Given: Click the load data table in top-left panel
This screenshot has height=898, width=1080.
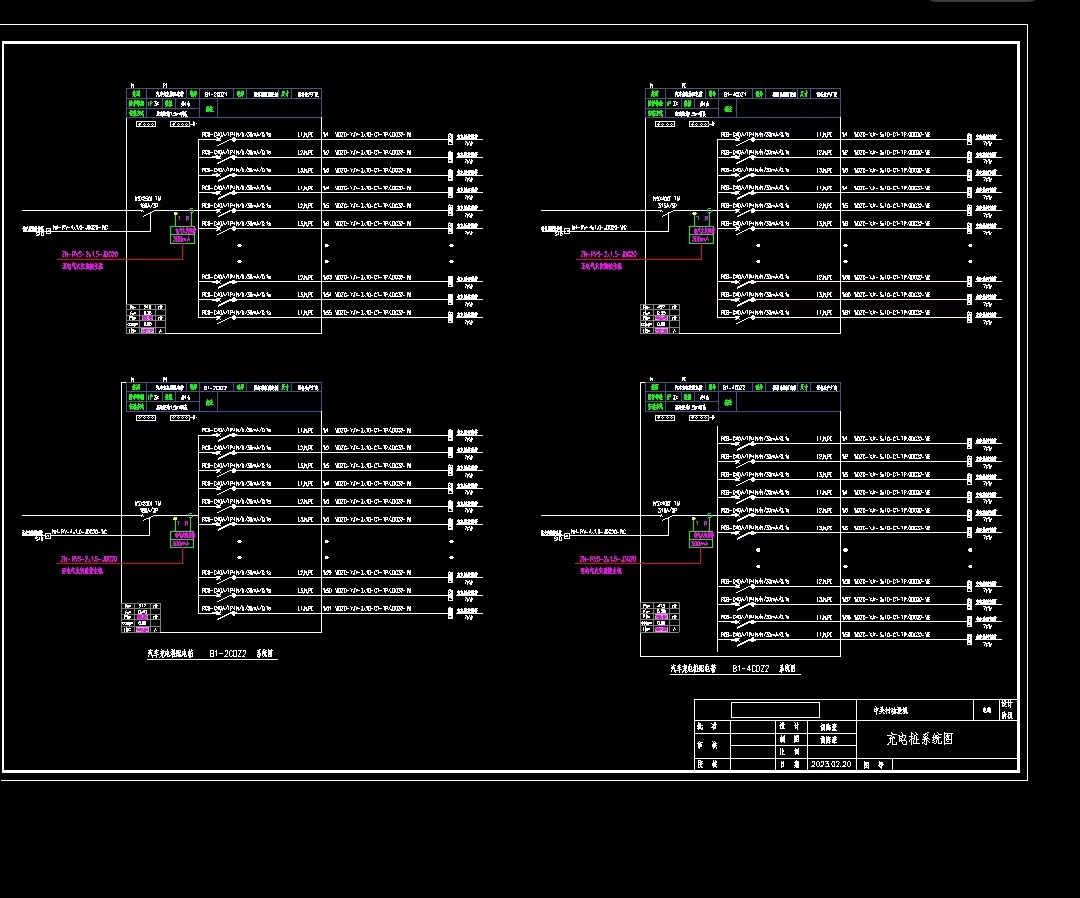Looking at the screenshot, I should click(x=145, y=318).
